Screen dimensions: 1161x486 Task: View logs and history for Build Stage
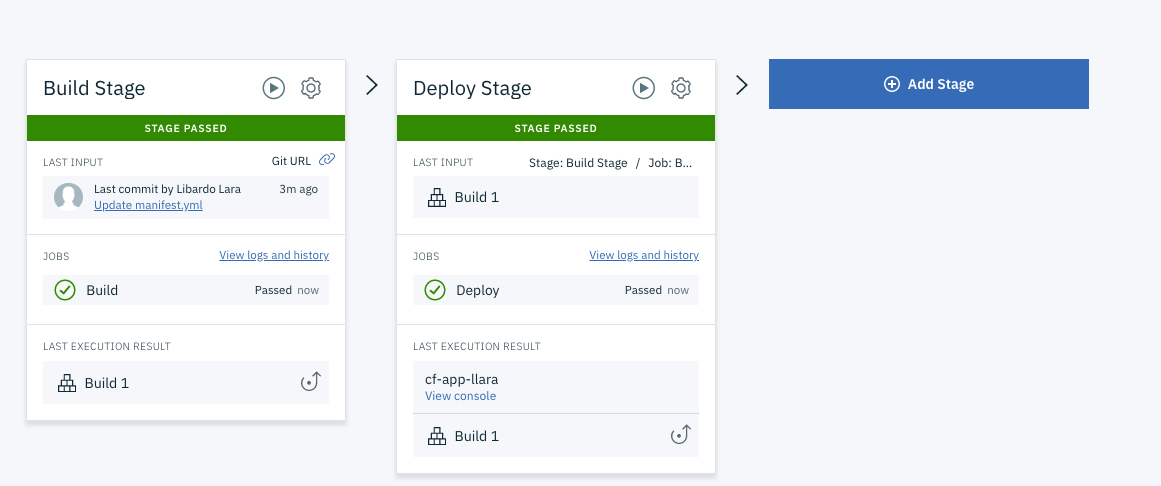pos(274,255)
